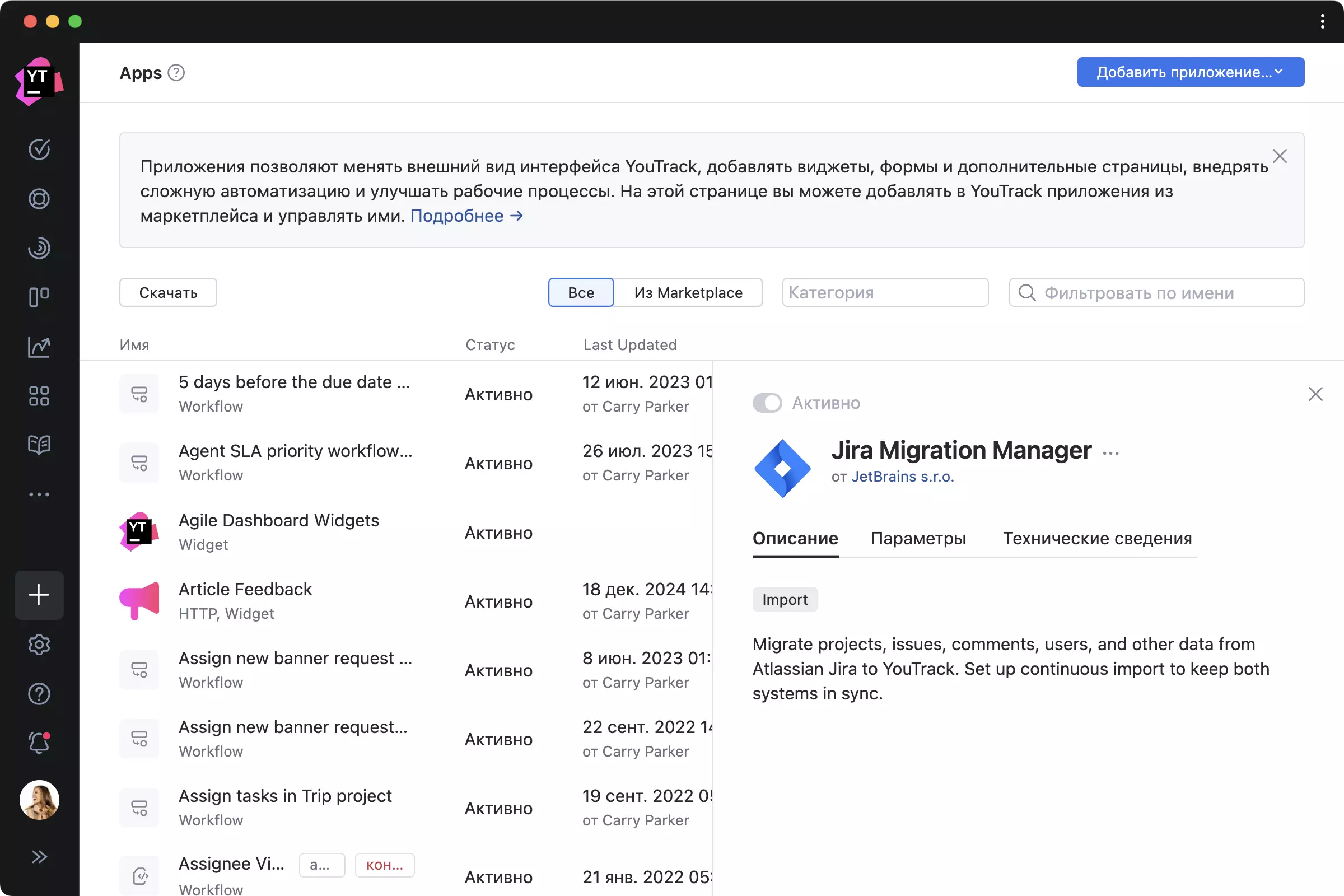Open the Reports chart sidebar icon
This screenshot has height=896, width=1344.
39,346
